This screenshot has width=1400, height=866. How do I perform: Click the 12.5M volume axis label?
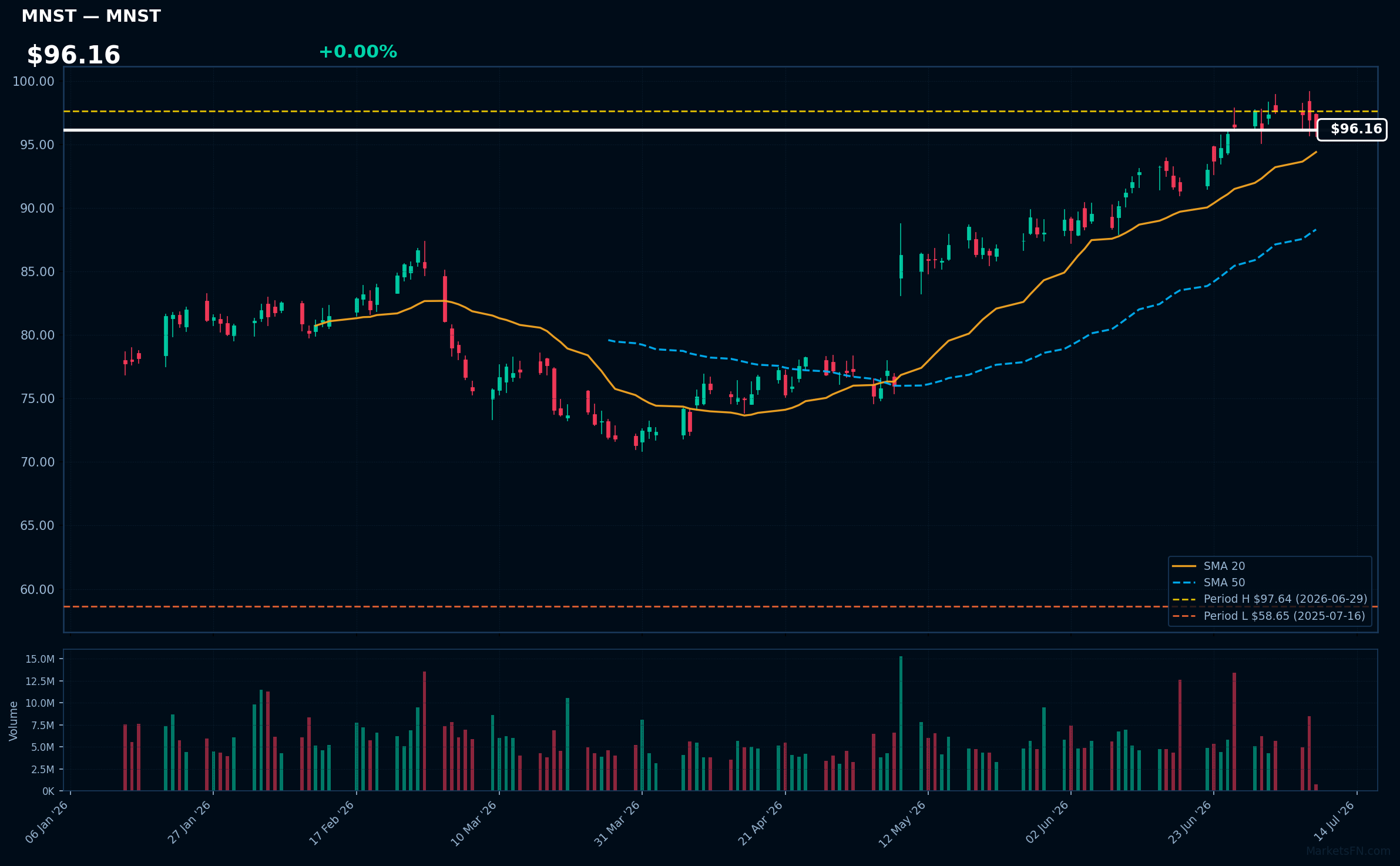pyautogui.click(x=40, y=682)
